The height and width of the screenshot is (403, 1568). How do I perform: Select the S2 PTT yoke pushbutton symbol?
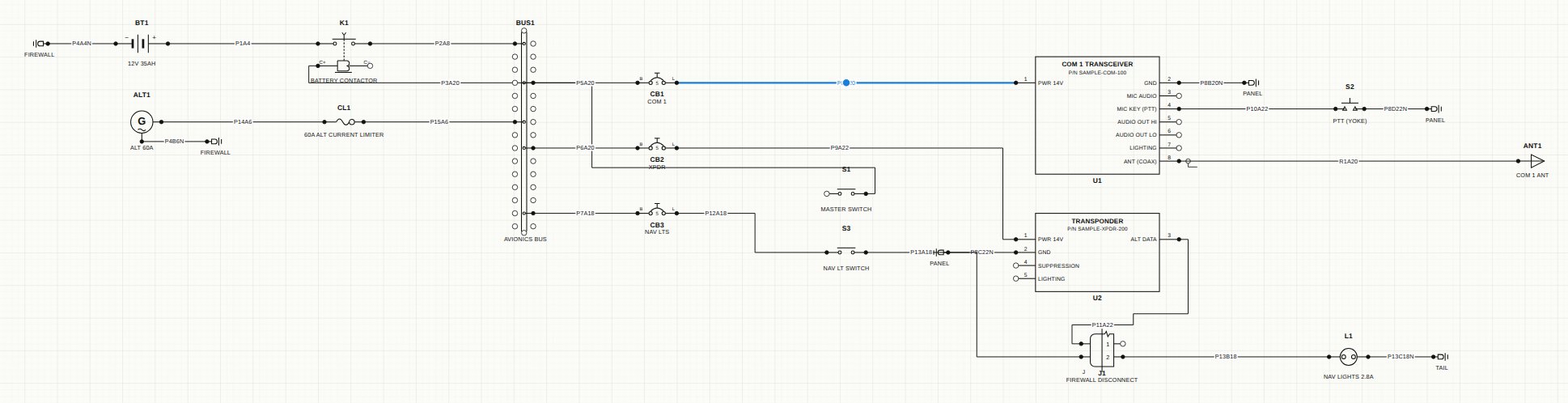1350,107
